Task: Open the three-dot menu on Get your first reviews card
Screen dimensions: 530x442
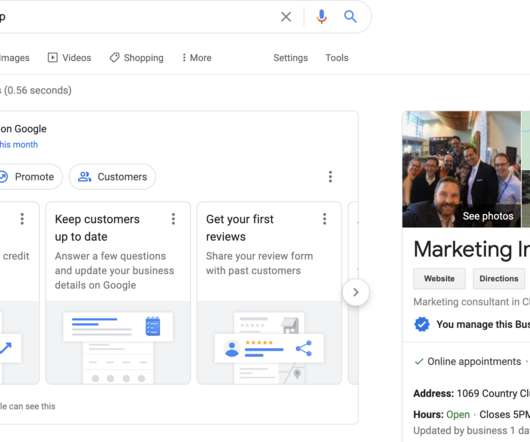Action: (x=324, y=219)
